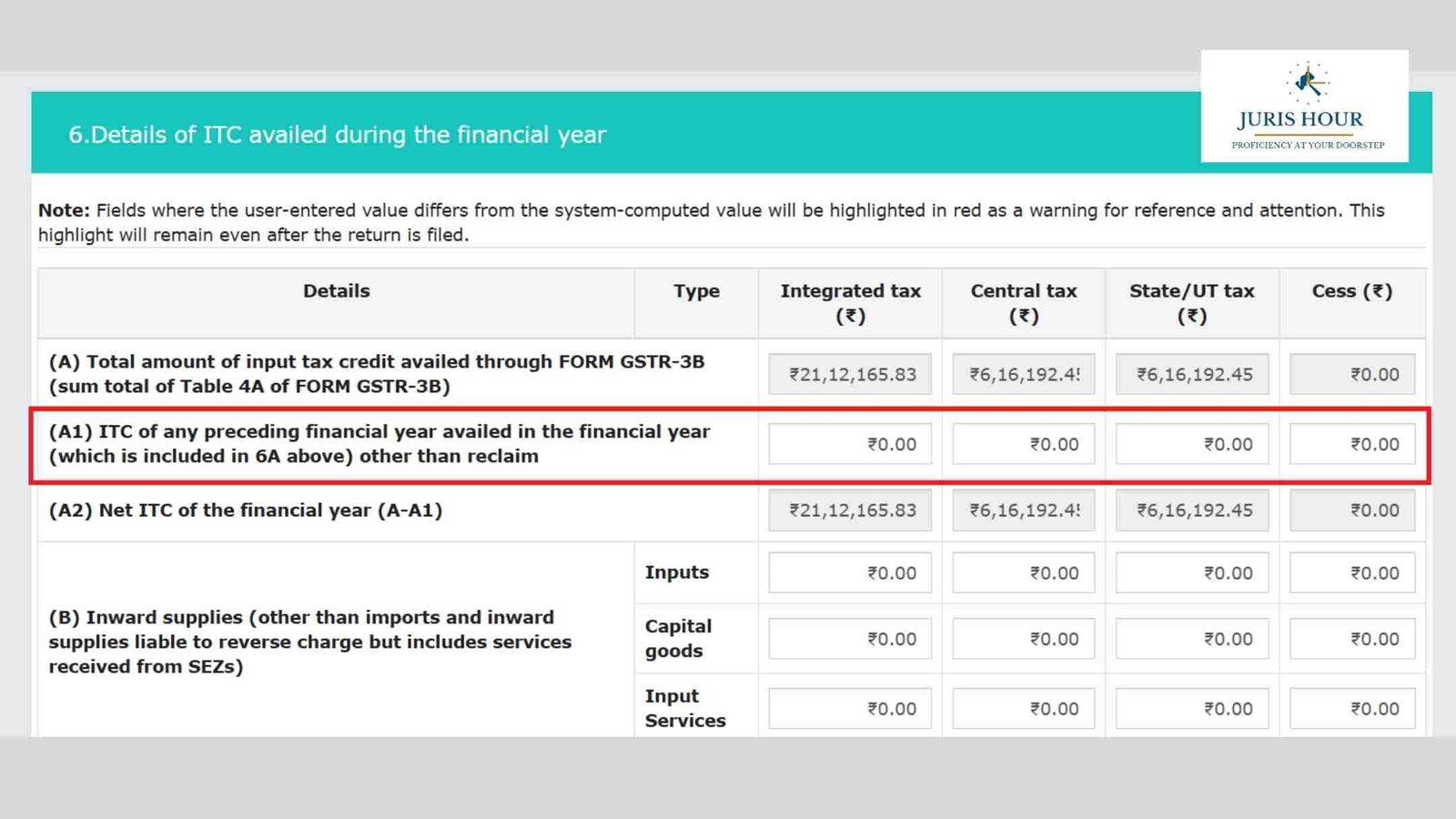Click Capital goods Cess field
Viewport: 1456px width, 819px height.
point(1351,639)
